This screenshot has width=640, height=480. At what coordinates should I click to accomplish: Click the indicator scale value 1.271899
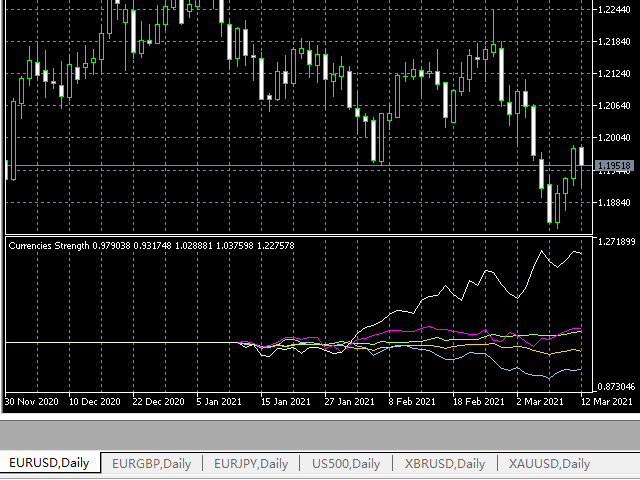point(615,242)
